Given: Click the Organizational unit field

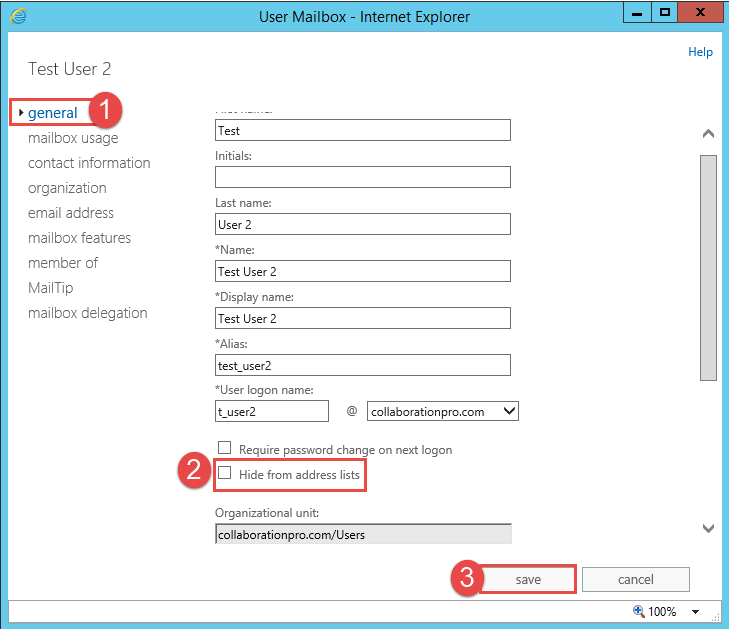Looking at the screenshot, I should tap(363, 534).
